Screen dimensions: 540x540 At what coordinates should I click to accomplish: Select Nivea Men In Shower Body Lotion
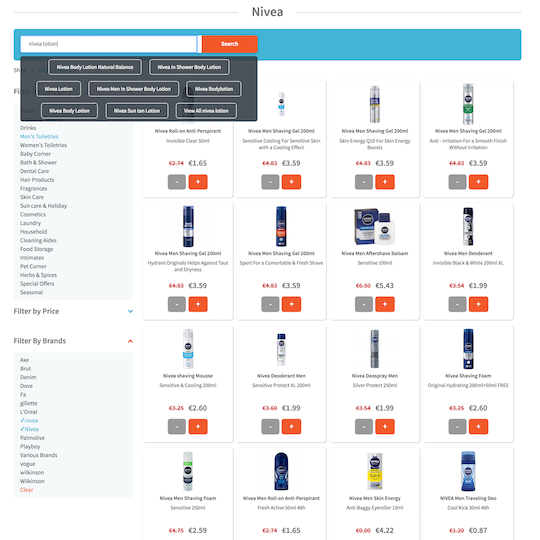coord(134,89)
